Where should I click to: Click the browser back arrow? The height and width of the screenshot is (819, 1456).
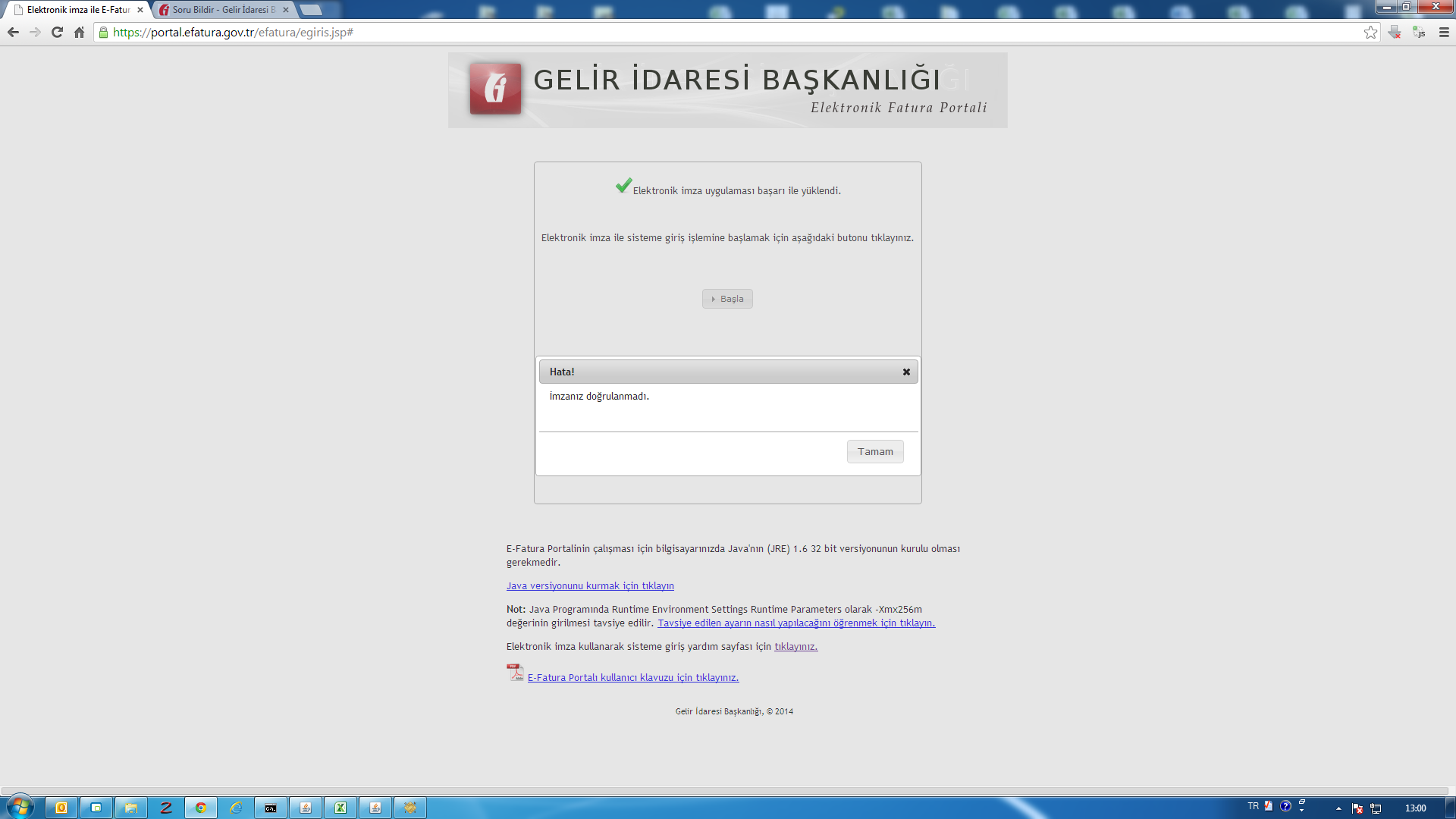[x=13, y=32]
